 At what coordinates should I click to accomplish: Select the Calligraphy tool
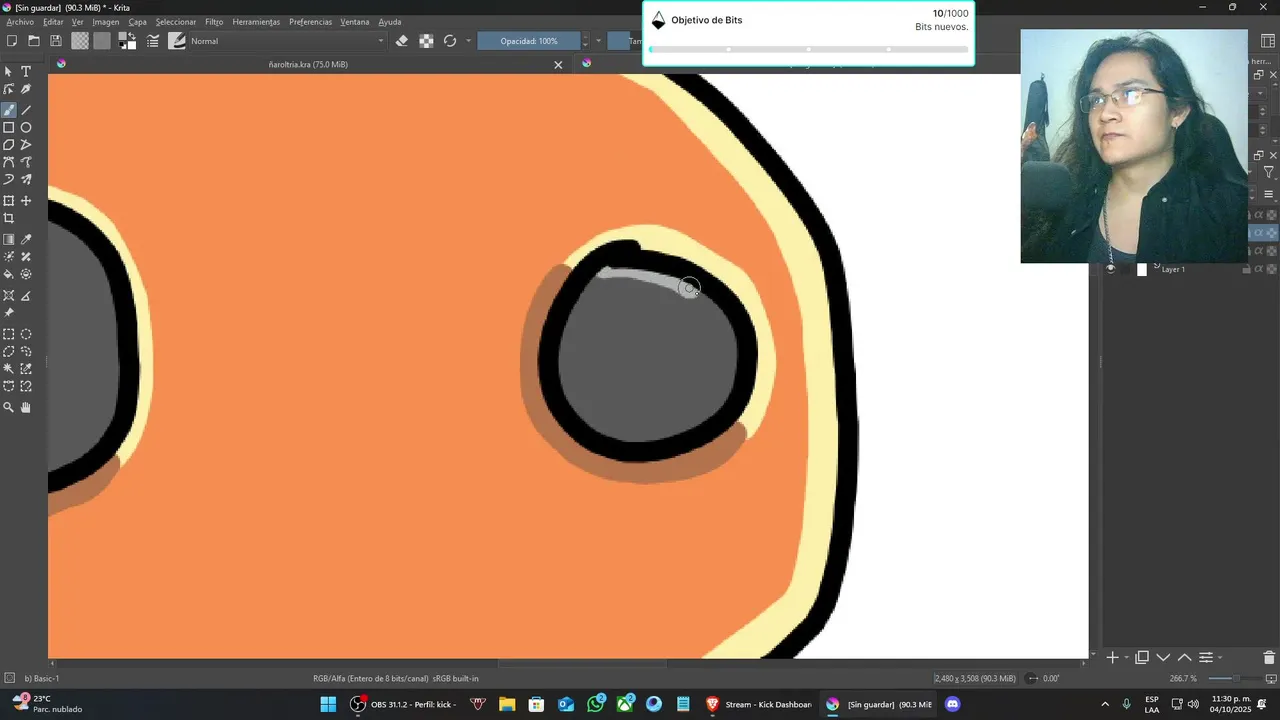(26, 89)
